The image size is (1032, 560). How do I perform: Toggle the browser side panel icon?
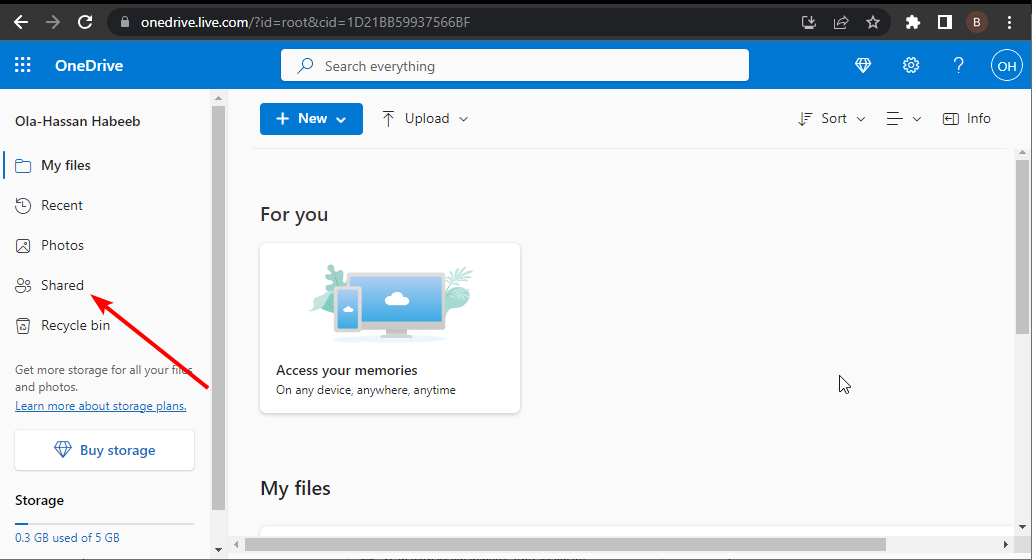click(x=944, y=22)
